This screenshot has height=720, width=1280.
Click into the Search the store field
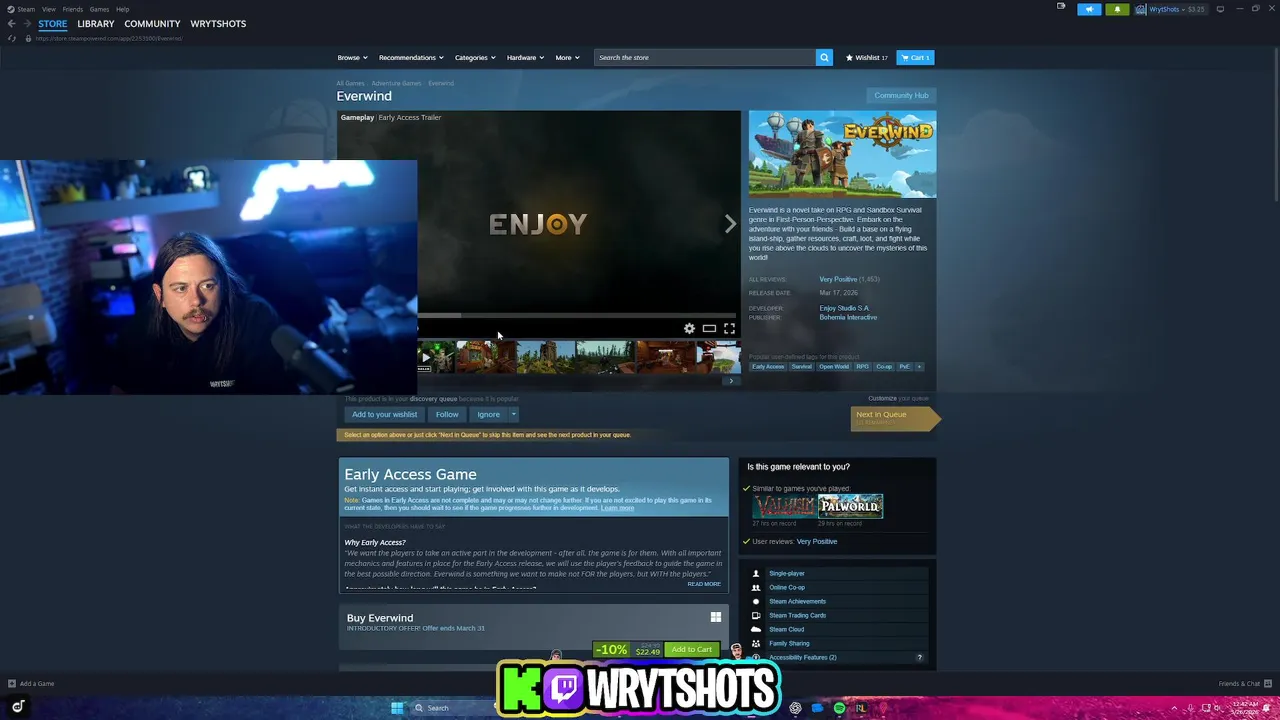pyautogui.click(x=704, y=57)
